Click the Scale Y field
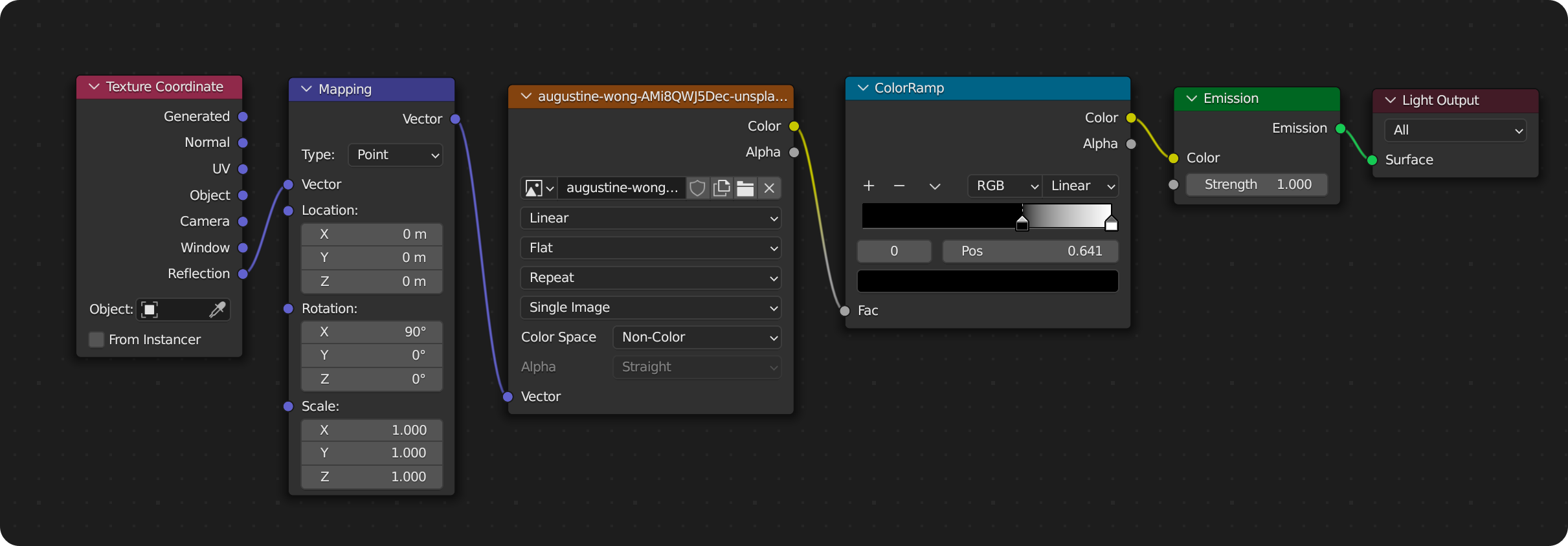 (x=372, y=453)
